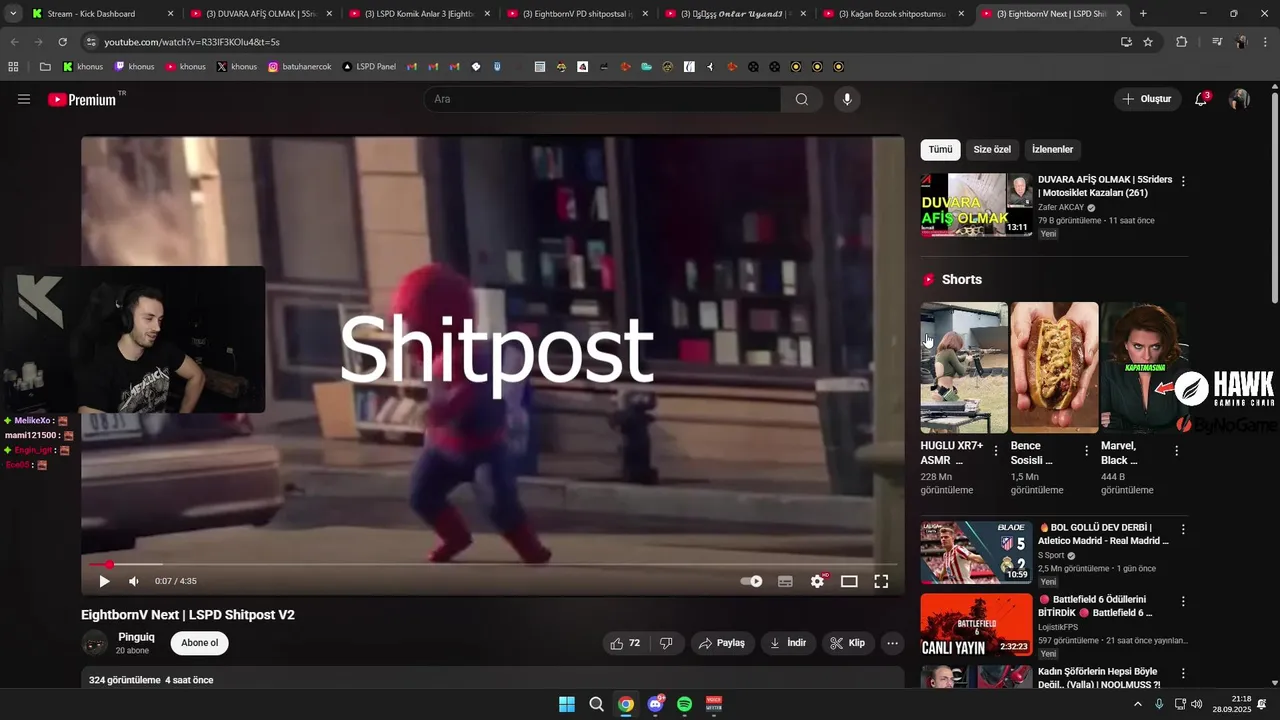Dislike the video
1280x720 pixels.
click(666, 643)
